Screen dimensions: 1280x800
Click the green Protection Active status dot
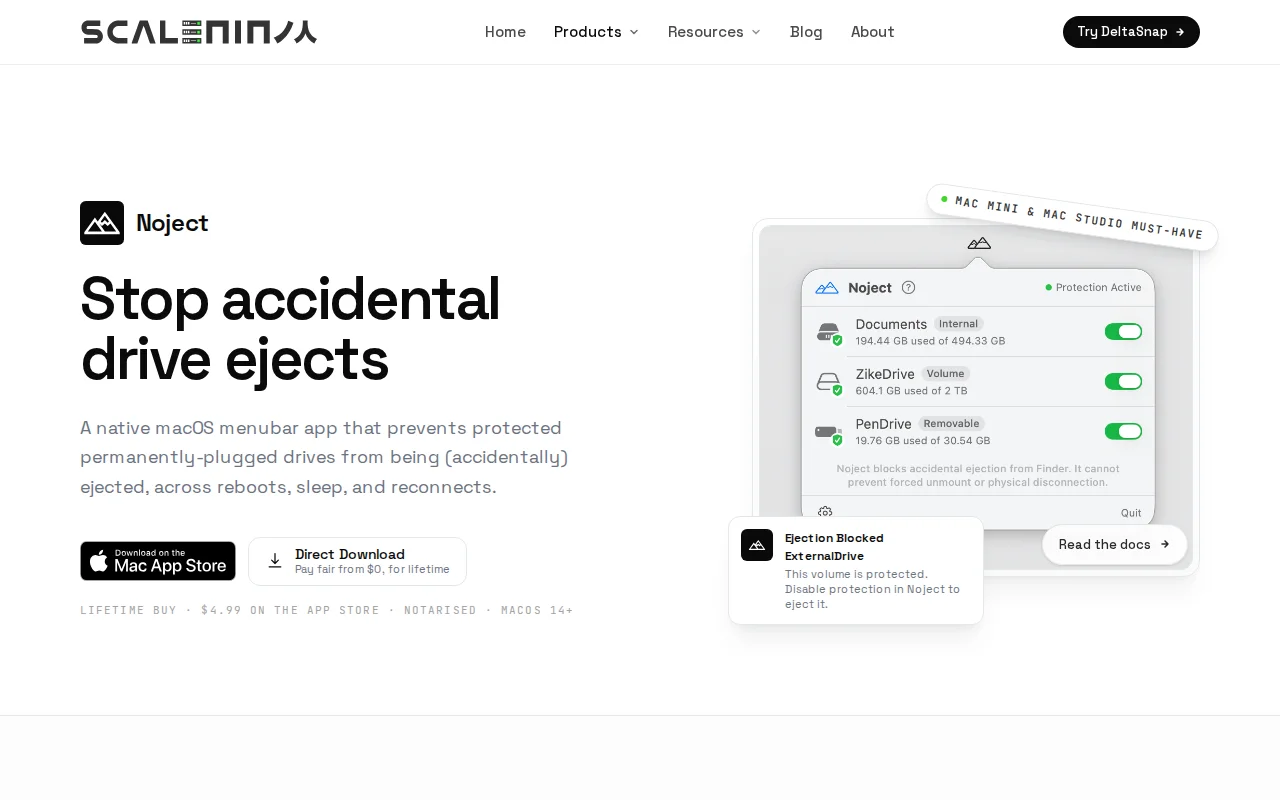point(1049,287)
